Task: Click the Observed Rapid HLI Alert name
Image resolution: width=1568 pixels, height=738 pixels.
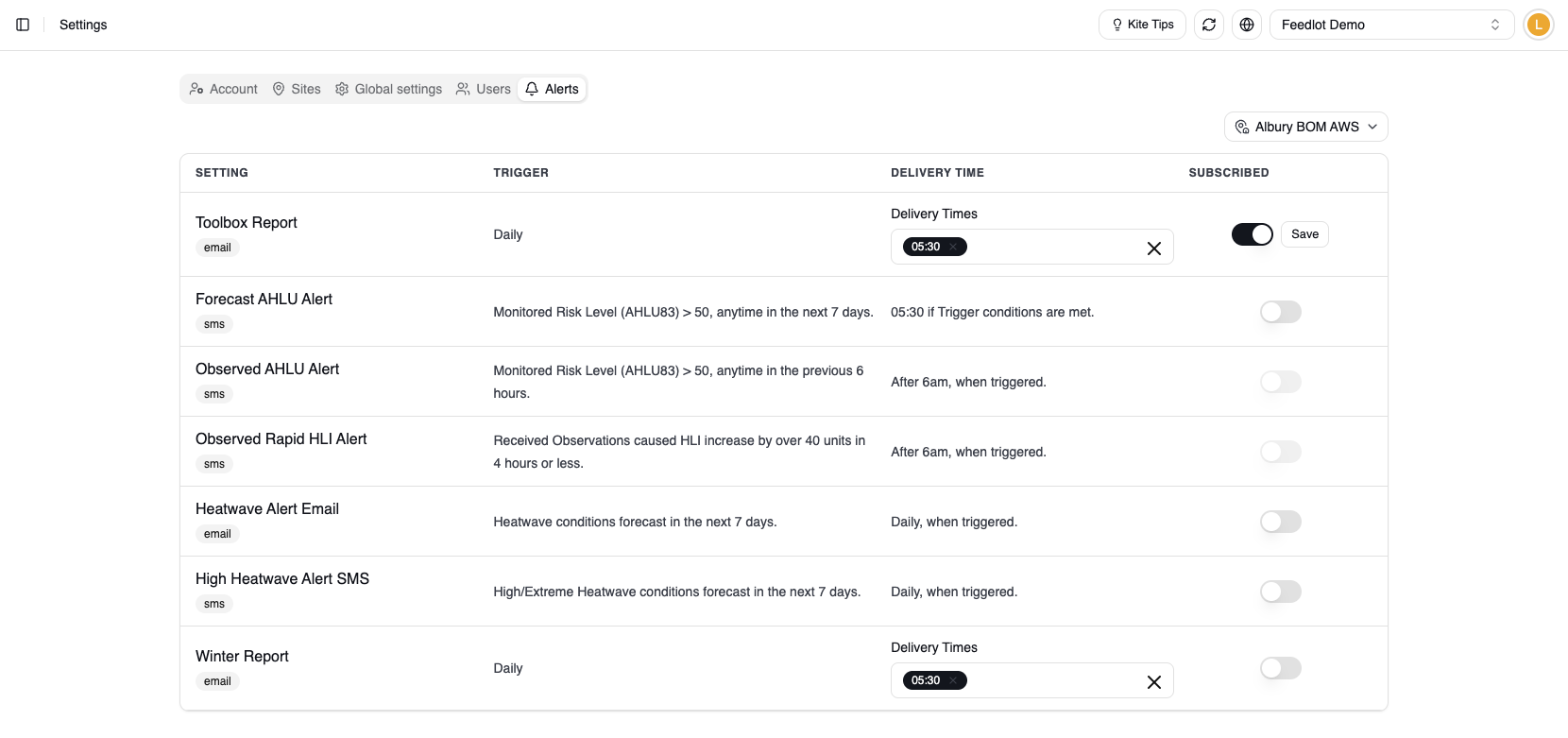Action: [x=281, y=439]
